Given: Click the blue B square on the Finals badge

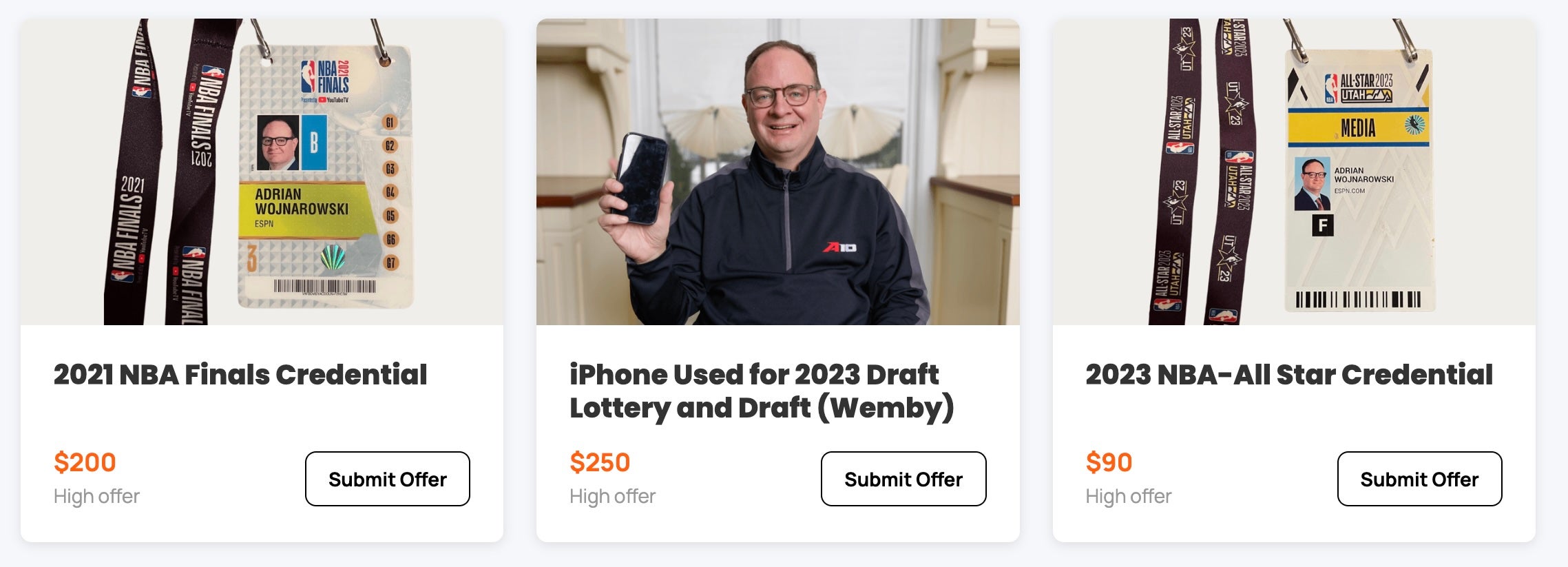Looking at the screenshot, I should pos(314,142).
